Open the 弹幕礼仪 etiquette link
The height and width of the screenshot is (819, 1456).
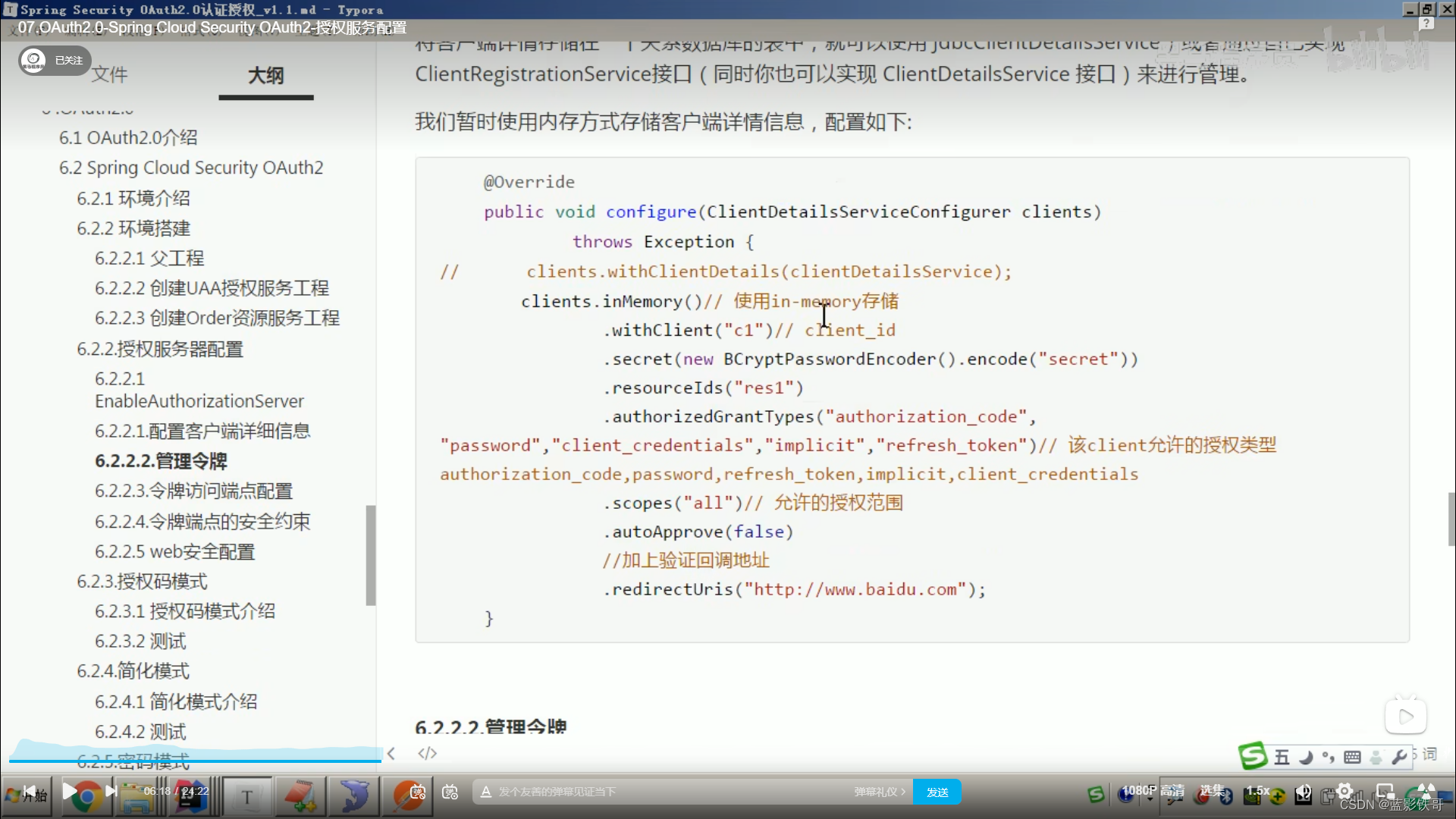click(880, 792)
